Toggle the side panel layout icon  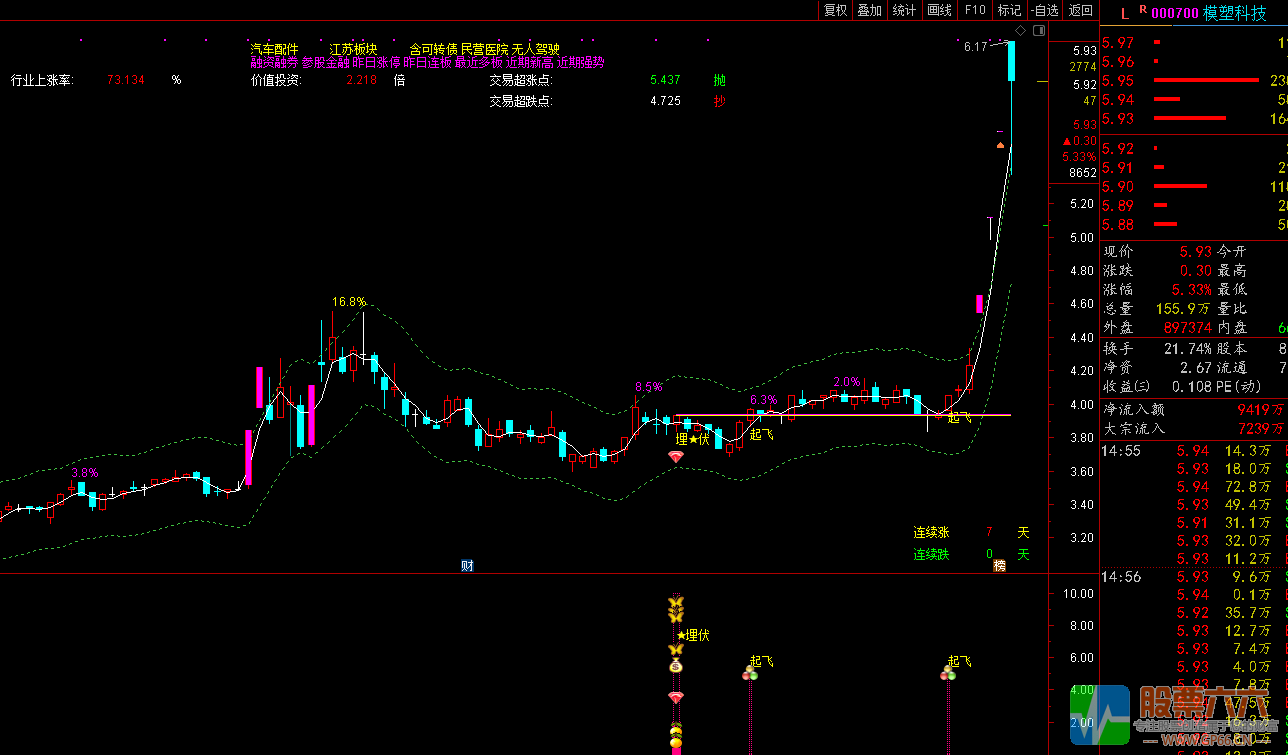(x=1038, y=30)
